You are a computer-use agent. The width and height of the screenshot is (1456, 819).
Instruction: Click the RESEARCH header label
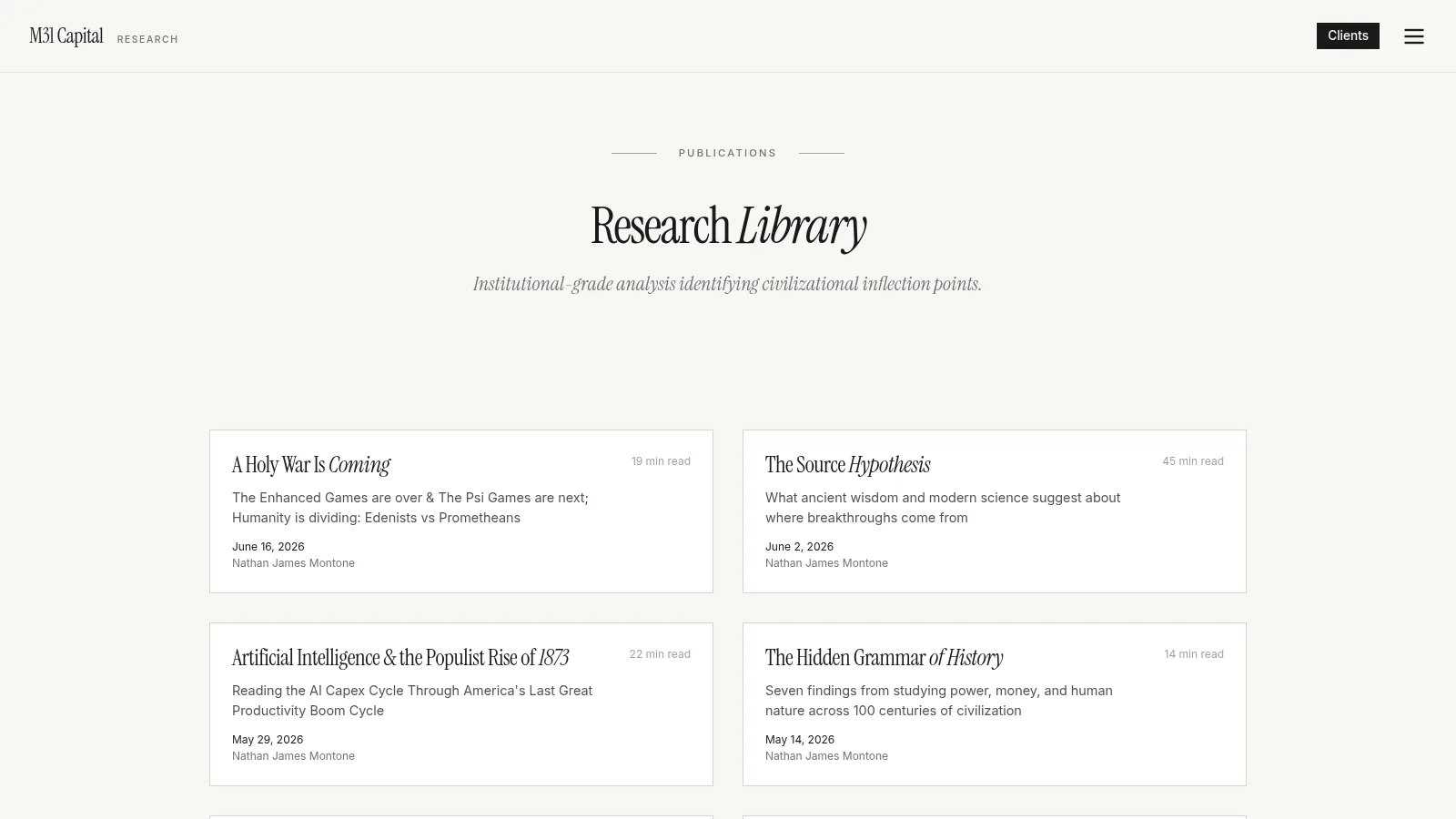[x=147, y=39]
